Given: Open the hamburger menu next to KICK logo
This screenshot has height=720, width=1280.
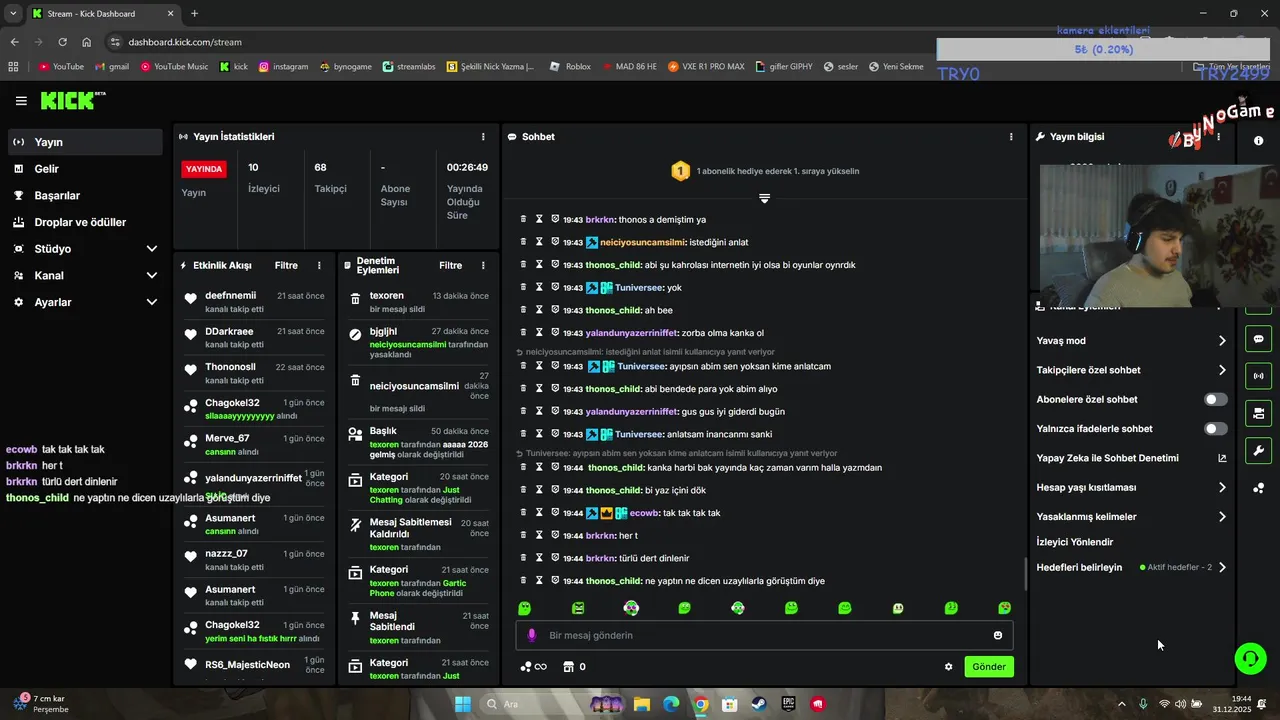Looking at the screenshot, I should coord(21,101).
